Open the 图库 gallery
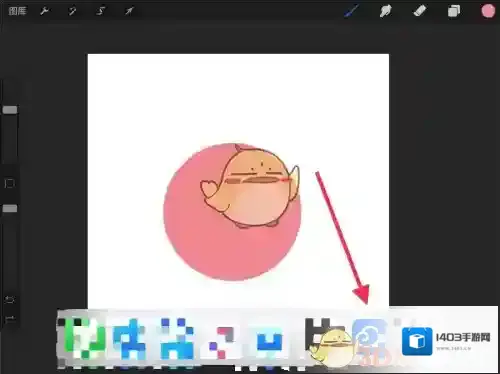This screenshot has width=500, height=374. (17, 11)
